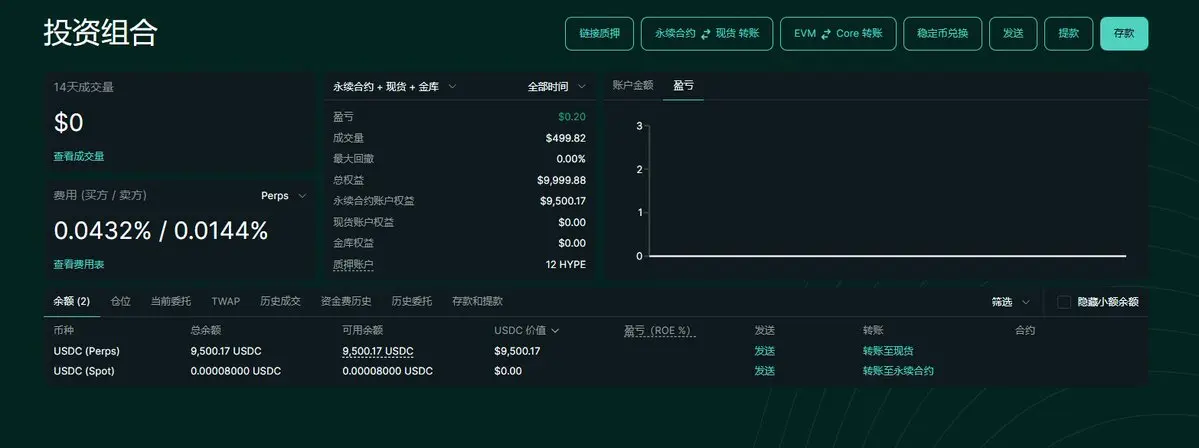Click the 盈亏 value $0.20
Image resolution: width=1199 pixels, height=448 pixels.
point(572,117)
